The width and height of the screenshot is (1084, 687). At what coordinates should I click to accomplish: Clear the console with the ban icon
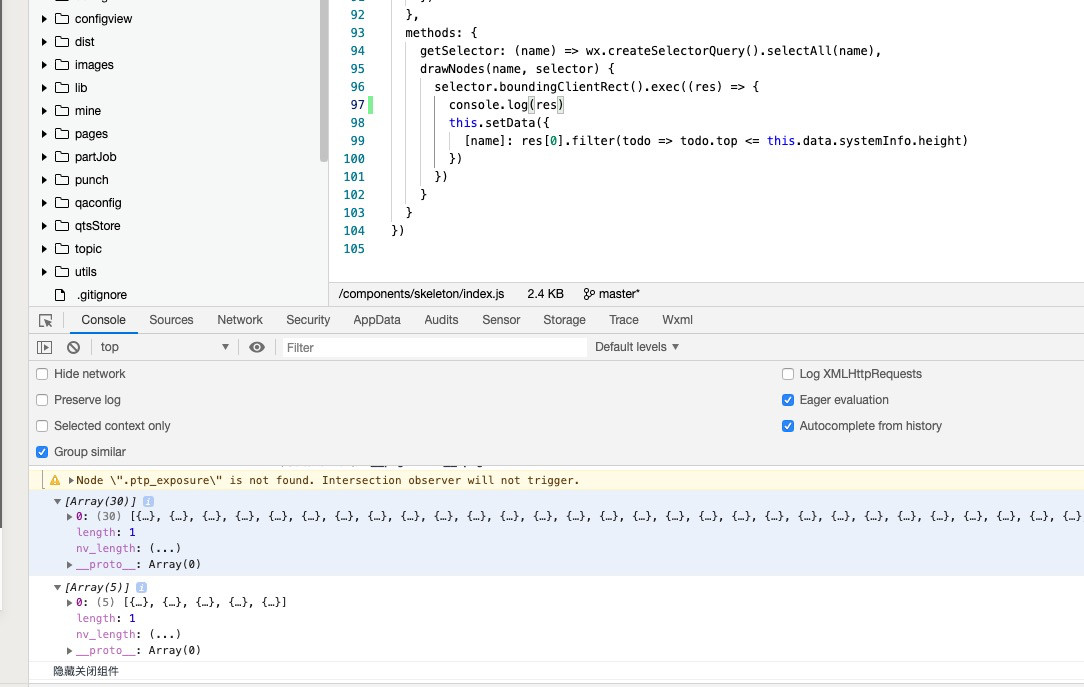click(73, 347)
